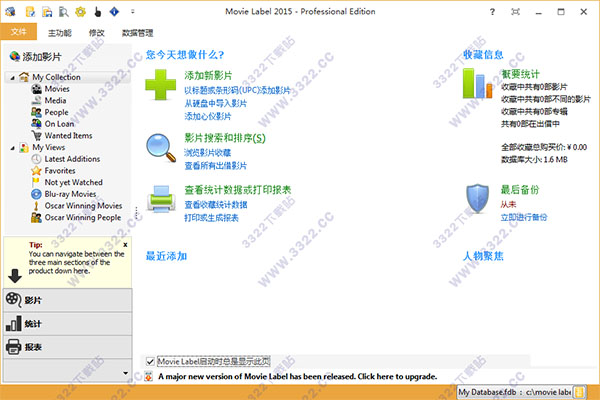The height and width of the screenshot is (400, 600).
Task: Switch to the 数据管理 tab
Action: tap(137, 33)
